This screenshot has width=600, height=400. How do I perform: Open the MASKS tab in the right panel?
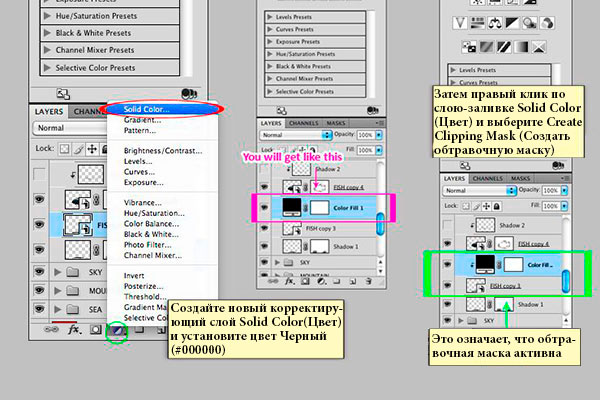(x=520, y=178)
